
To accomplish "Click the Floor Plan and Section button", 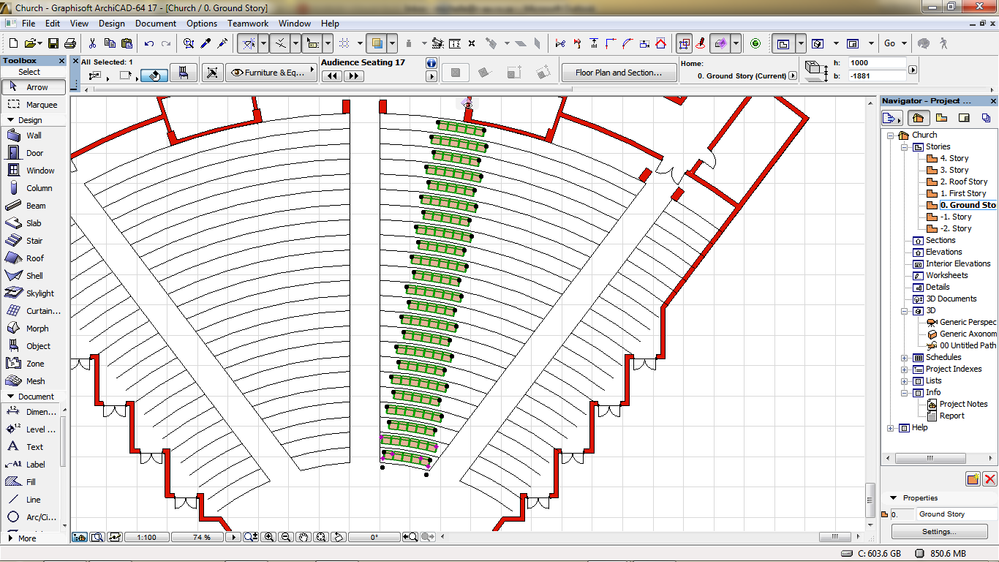I will point(618,73).
